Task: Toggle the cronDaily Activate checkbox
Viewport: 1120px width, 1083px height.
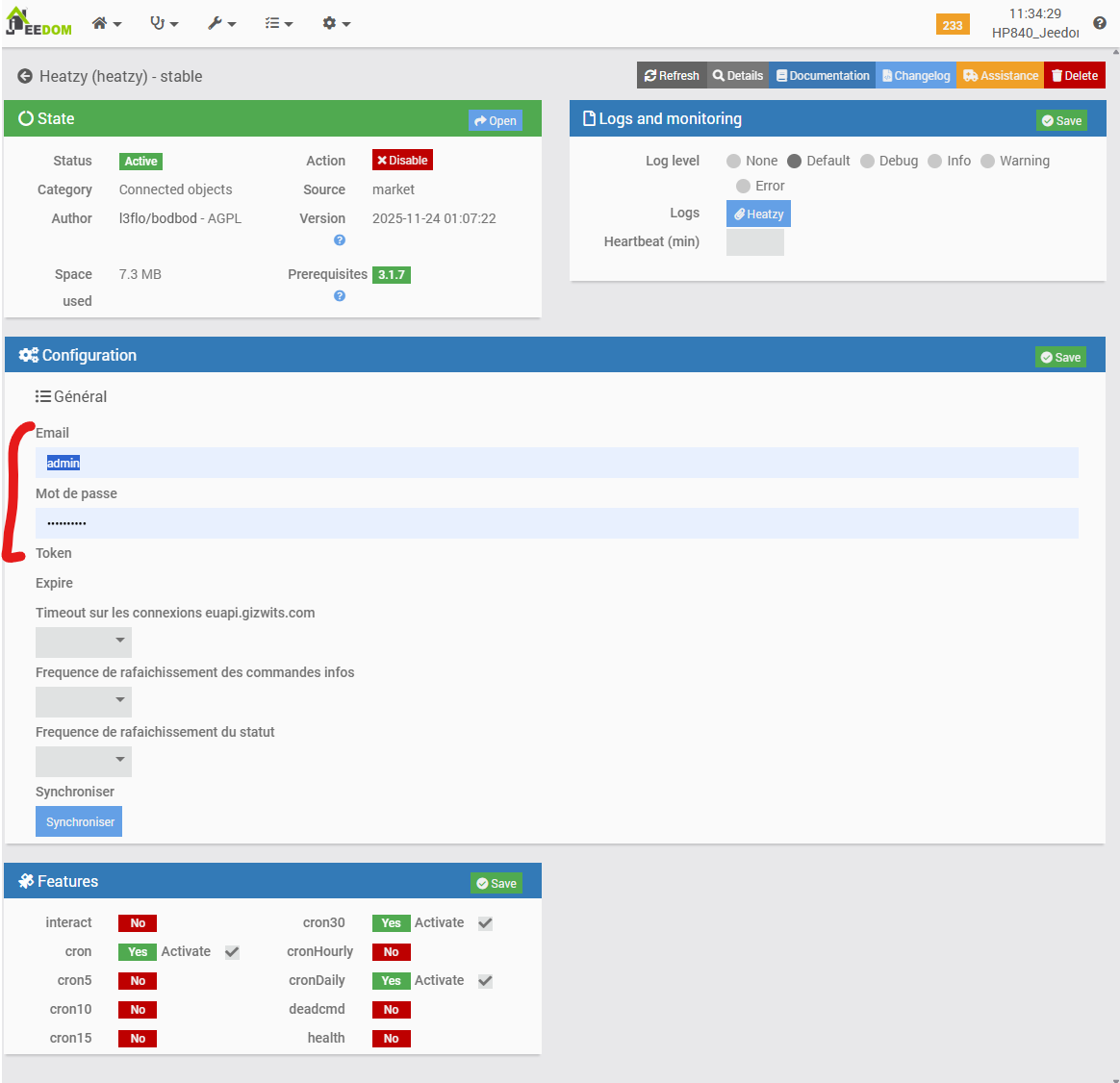Action: pyautogui.click(x=485, y=981)
